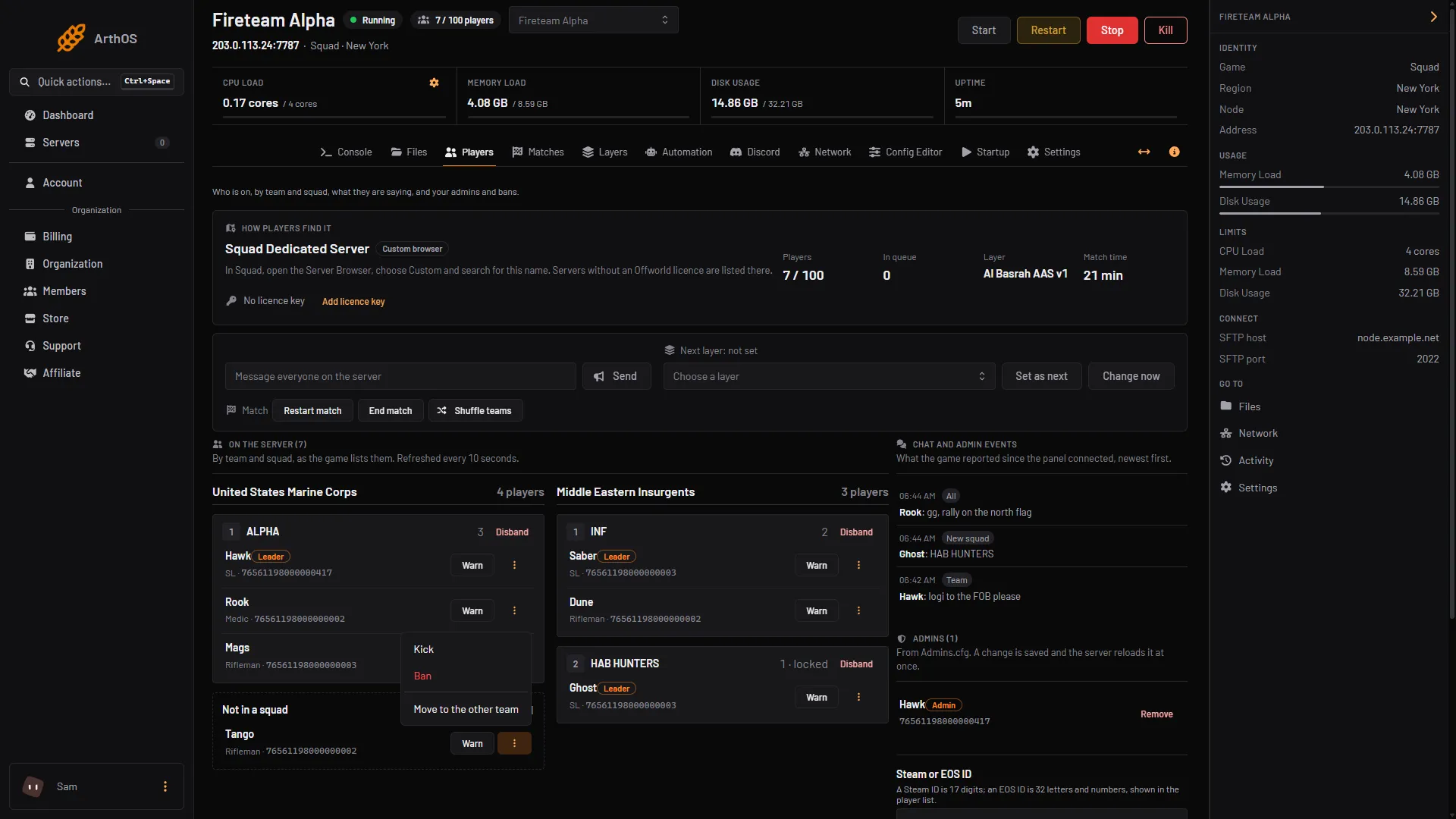Viewport: 1456px width, 819px height.
Task: Go to Network in right panel
Action: pyautogui.click(x=1329, y=433)
